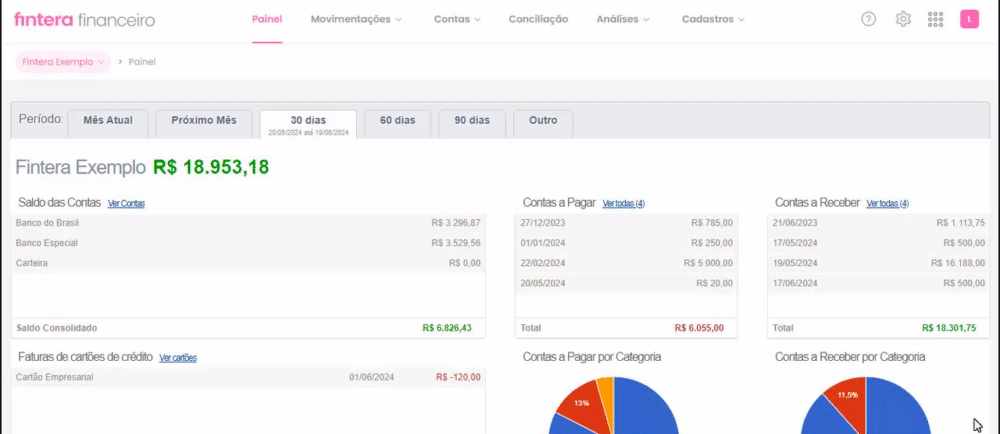Screen dimensions: 1000x434
Task: Open the Ver cartões link
Action: click(178, 358)
